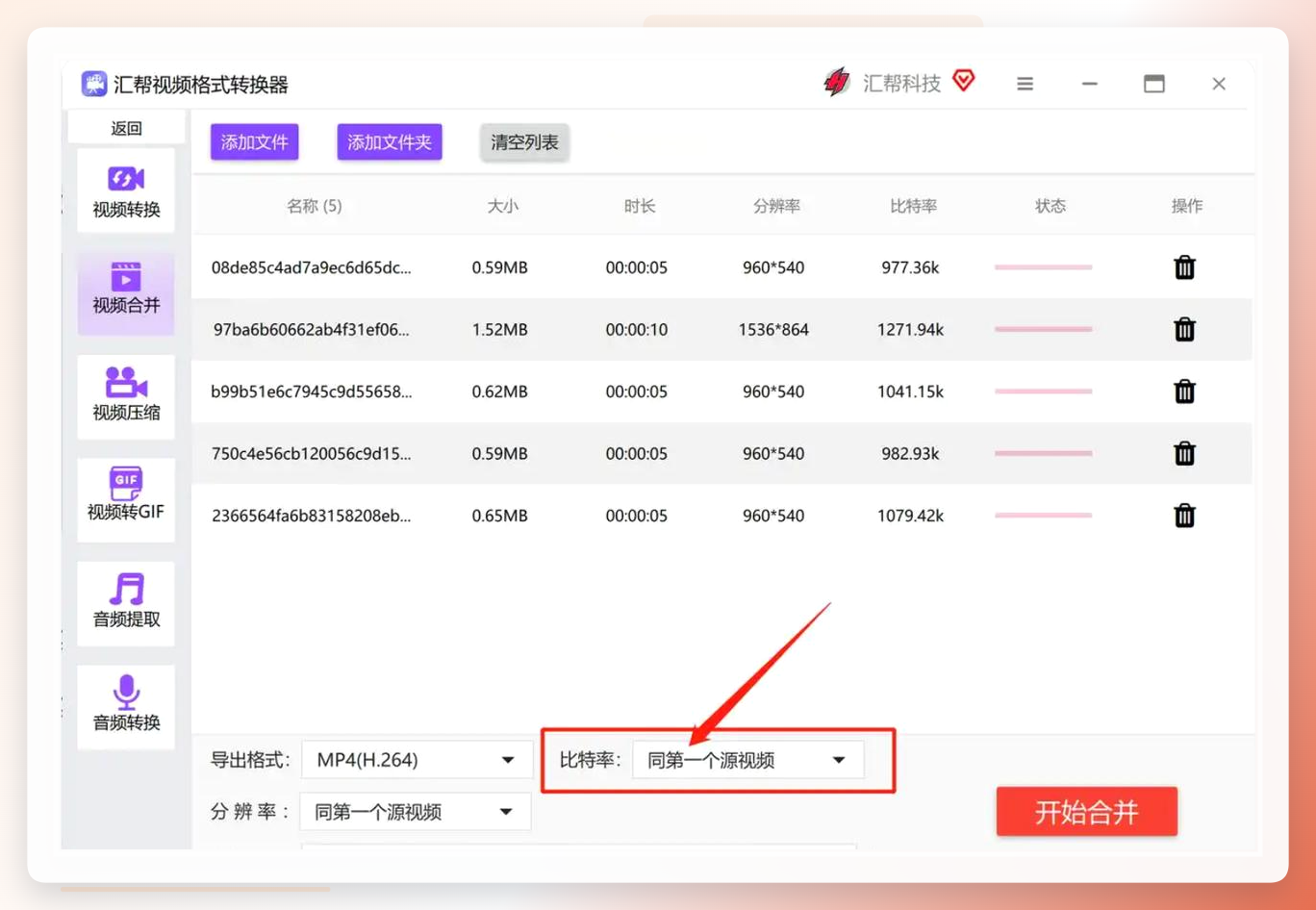Expand the 分辨率 dropdown
Screen dimensions: 1316x910
(x=415, y=812)
